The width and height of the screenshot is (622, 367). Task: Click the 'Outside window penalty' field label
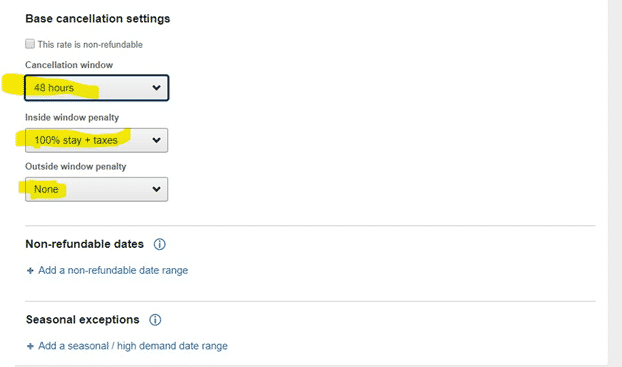tap(76, 166)
